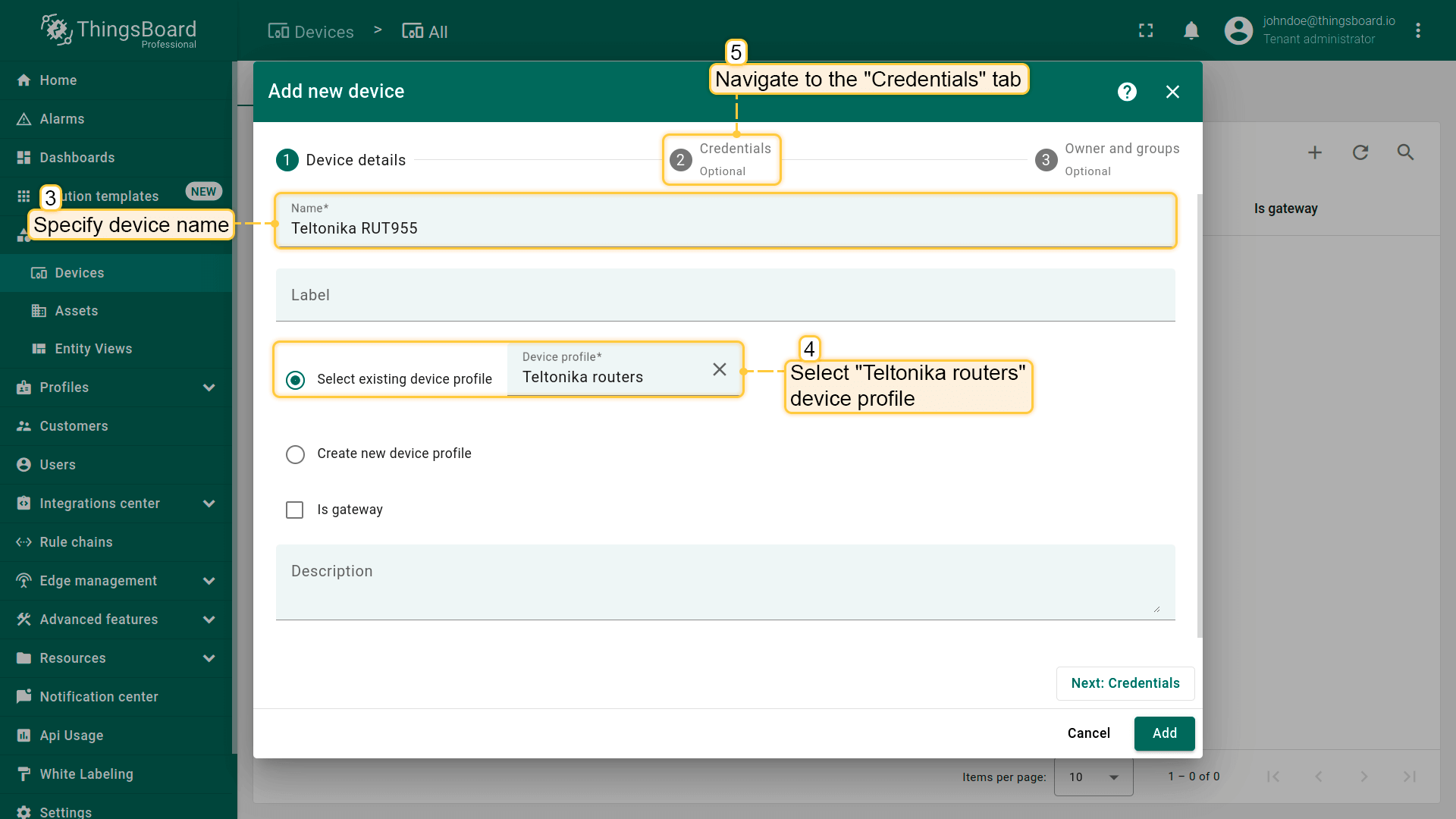Screen dimensions: 1456x819
Task: Open help for Add new device
Action: click(x=1127, y=92)
